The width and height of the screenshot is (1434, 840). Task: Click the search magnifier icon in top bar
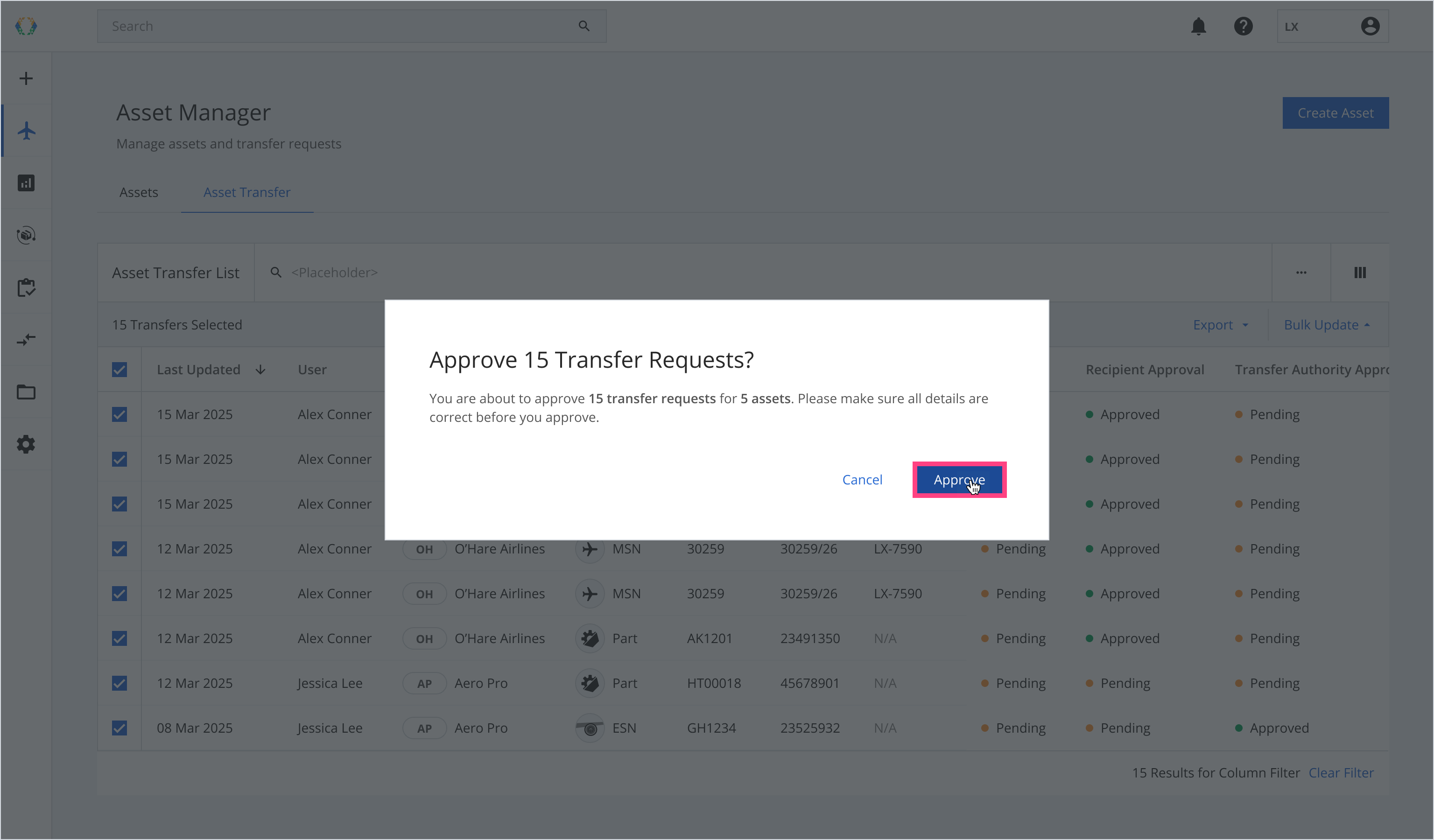pyautogui.click(x=584, y=26)
